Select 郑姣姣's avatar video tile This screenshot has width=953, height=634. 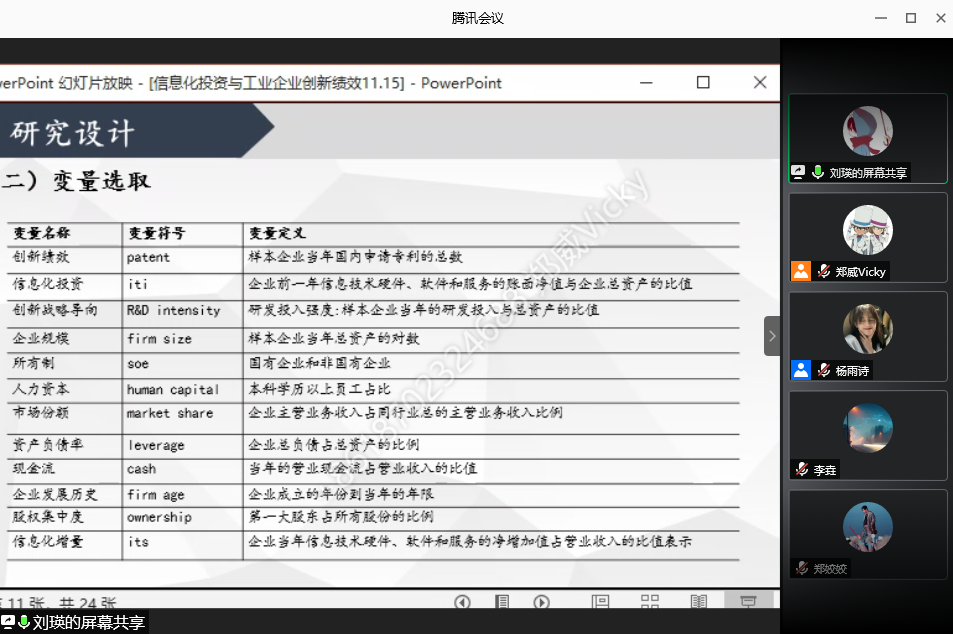[x=867, y=526]
